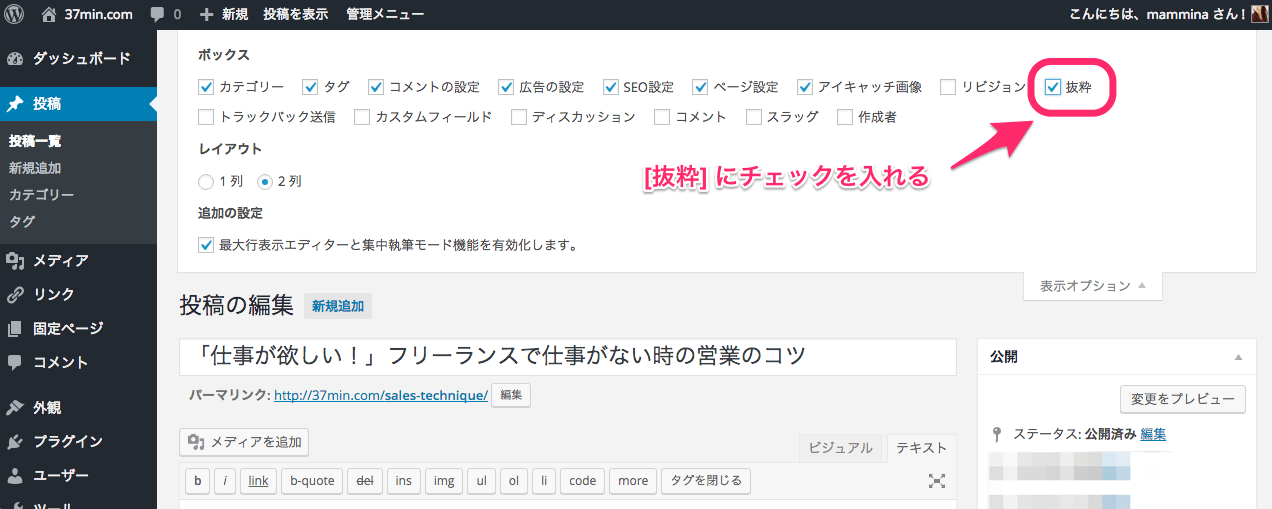Screen dimensions: 1272x509
Task: Open タグ submenu item in sidebar
Action: (x=22, y=222)
